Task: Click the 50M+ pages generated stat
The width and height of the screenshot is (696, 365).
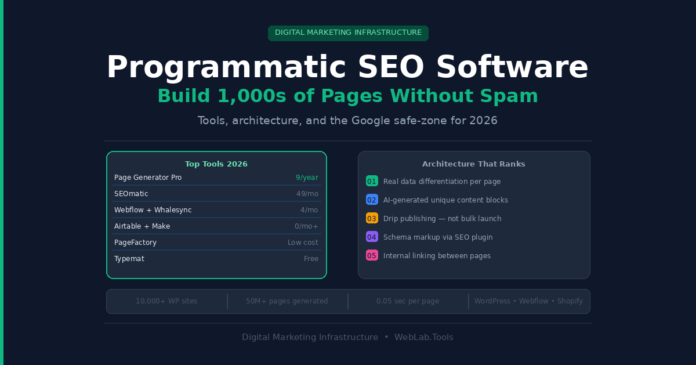Action: (x=287, y=301)
